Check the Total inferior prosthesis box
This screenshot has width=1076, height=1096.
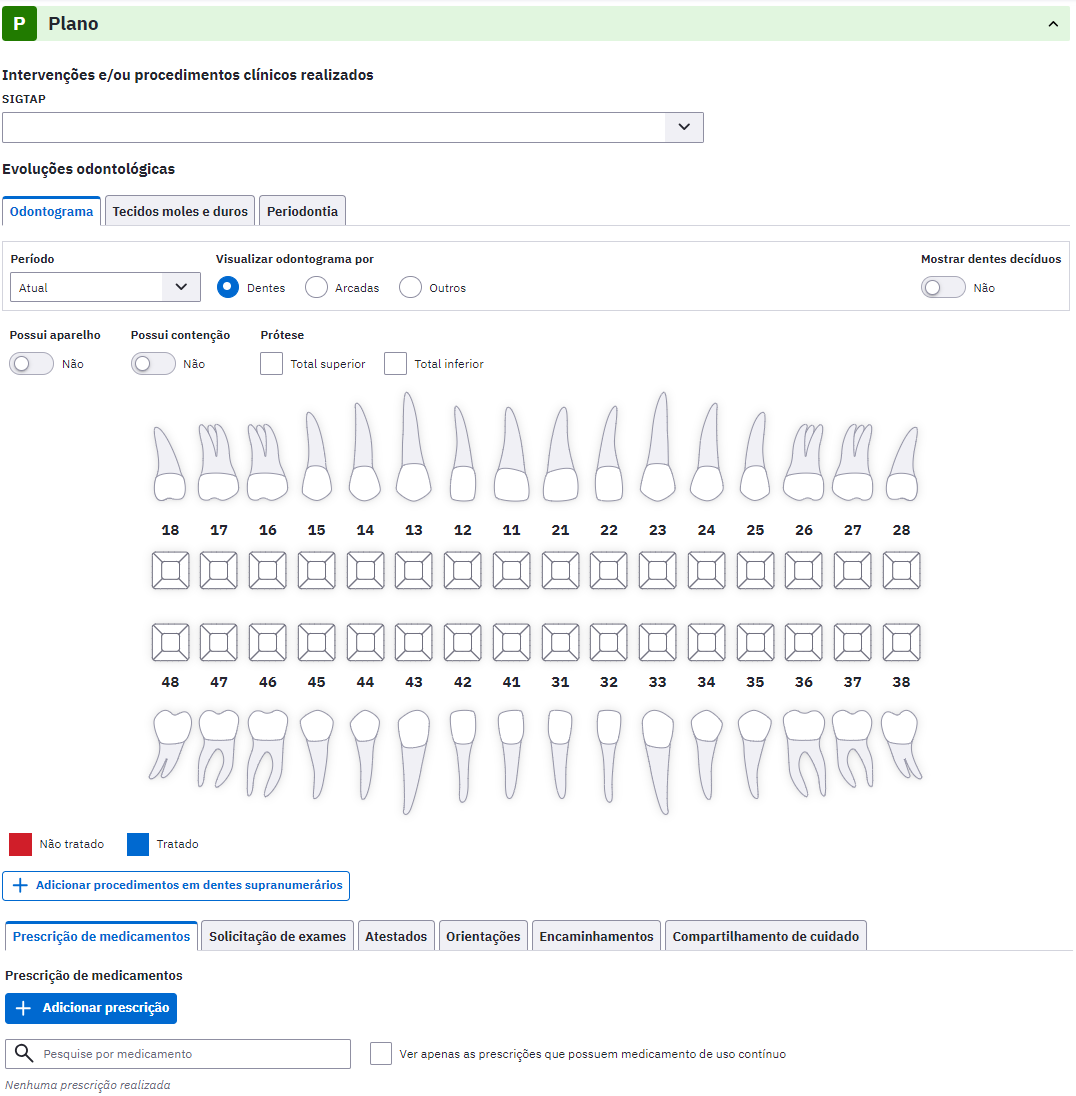click(395, 363)
